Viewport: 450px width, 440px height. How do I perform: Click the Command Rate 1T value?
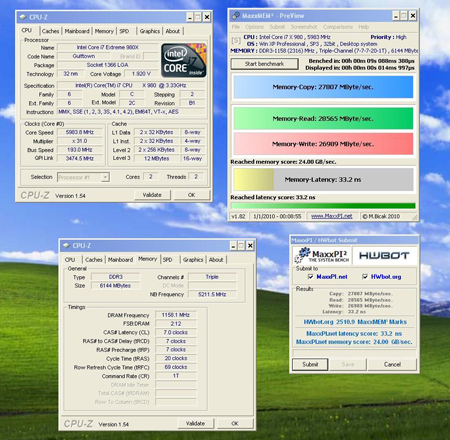point(176,376)
